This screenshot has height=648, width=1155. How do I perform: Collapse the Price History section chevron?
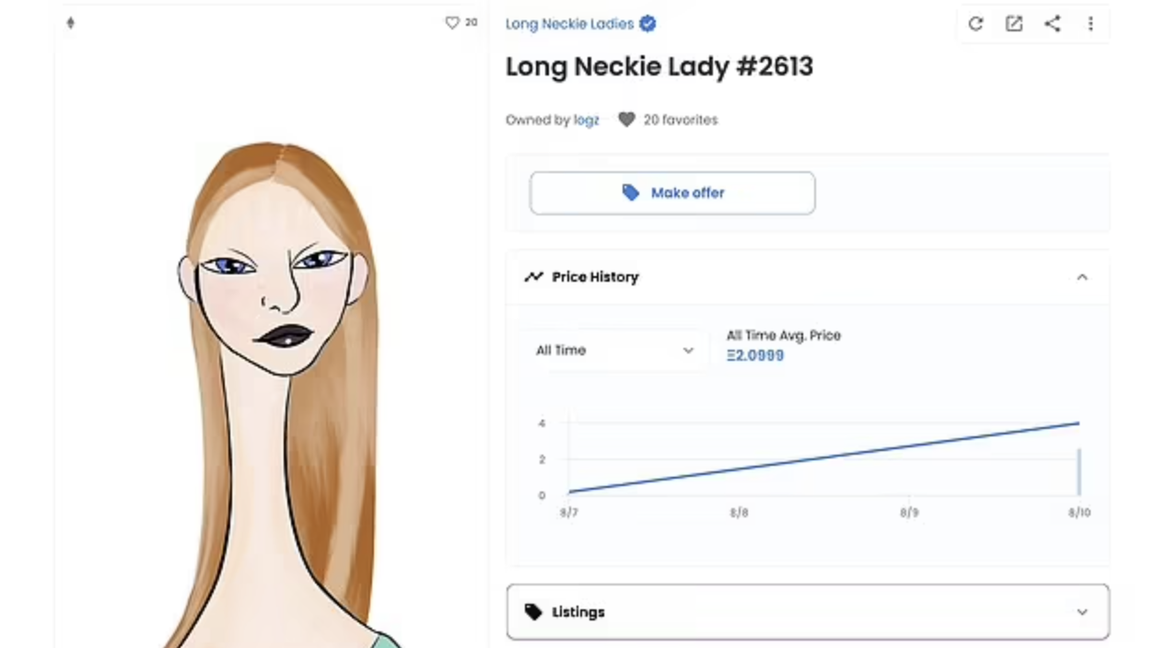1082,277
